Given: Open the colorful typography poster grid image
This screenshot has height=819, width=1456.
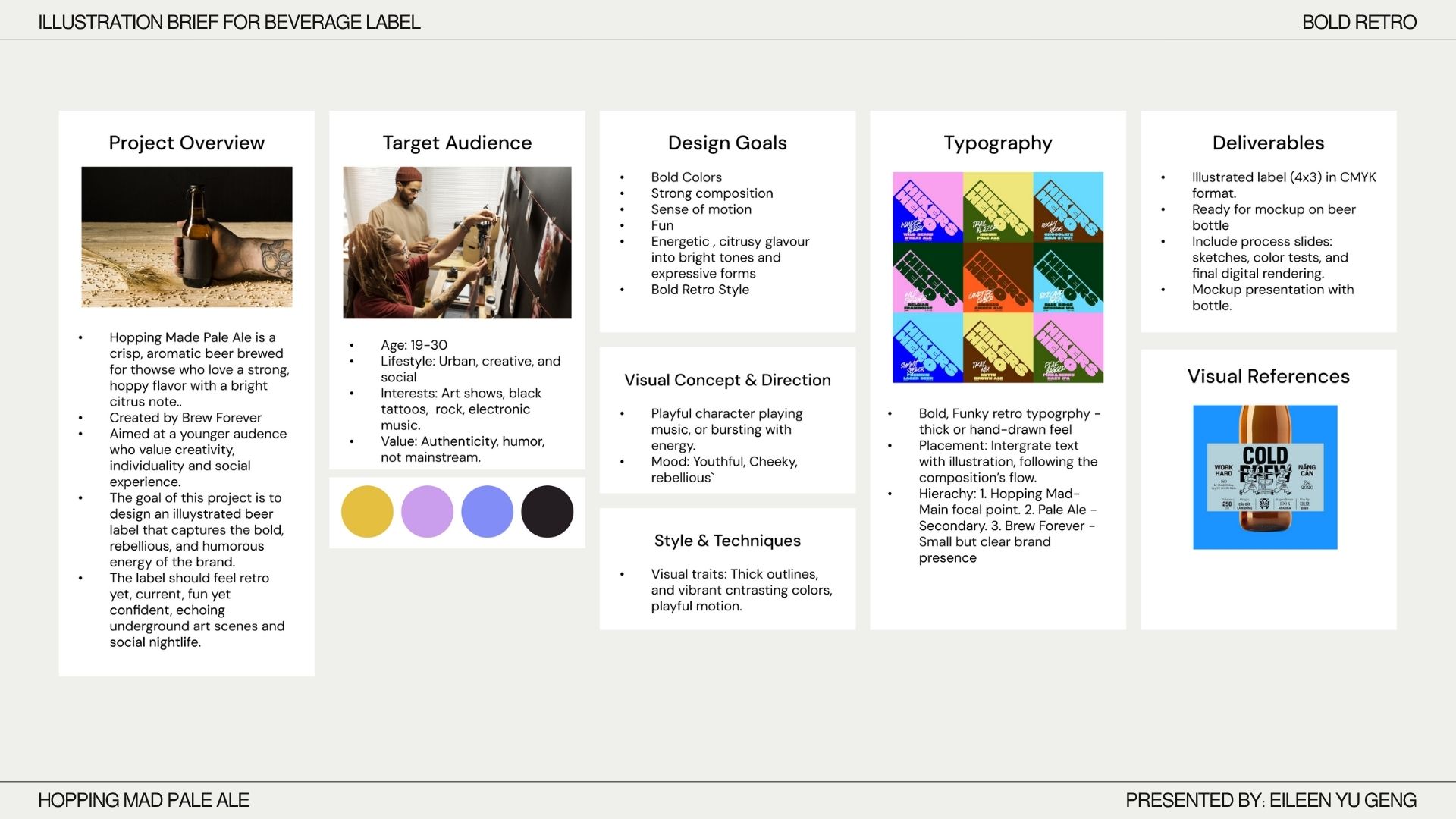Looking at the screenshot, I should click(998, 278).
